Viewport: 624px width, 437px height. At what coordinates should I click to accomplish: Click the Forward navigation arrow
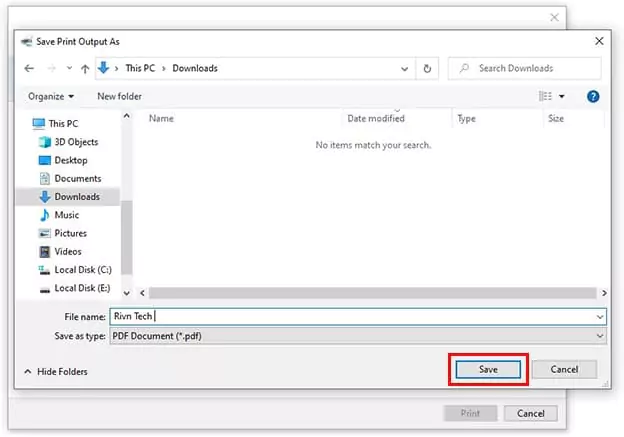[48, 69]
